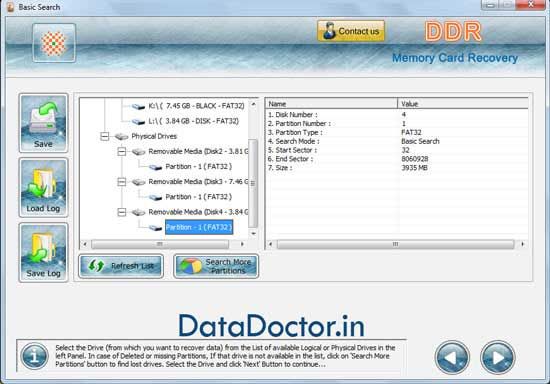
Task: Click drive tree scroll up arrow
Action: [x=253, y=104]
